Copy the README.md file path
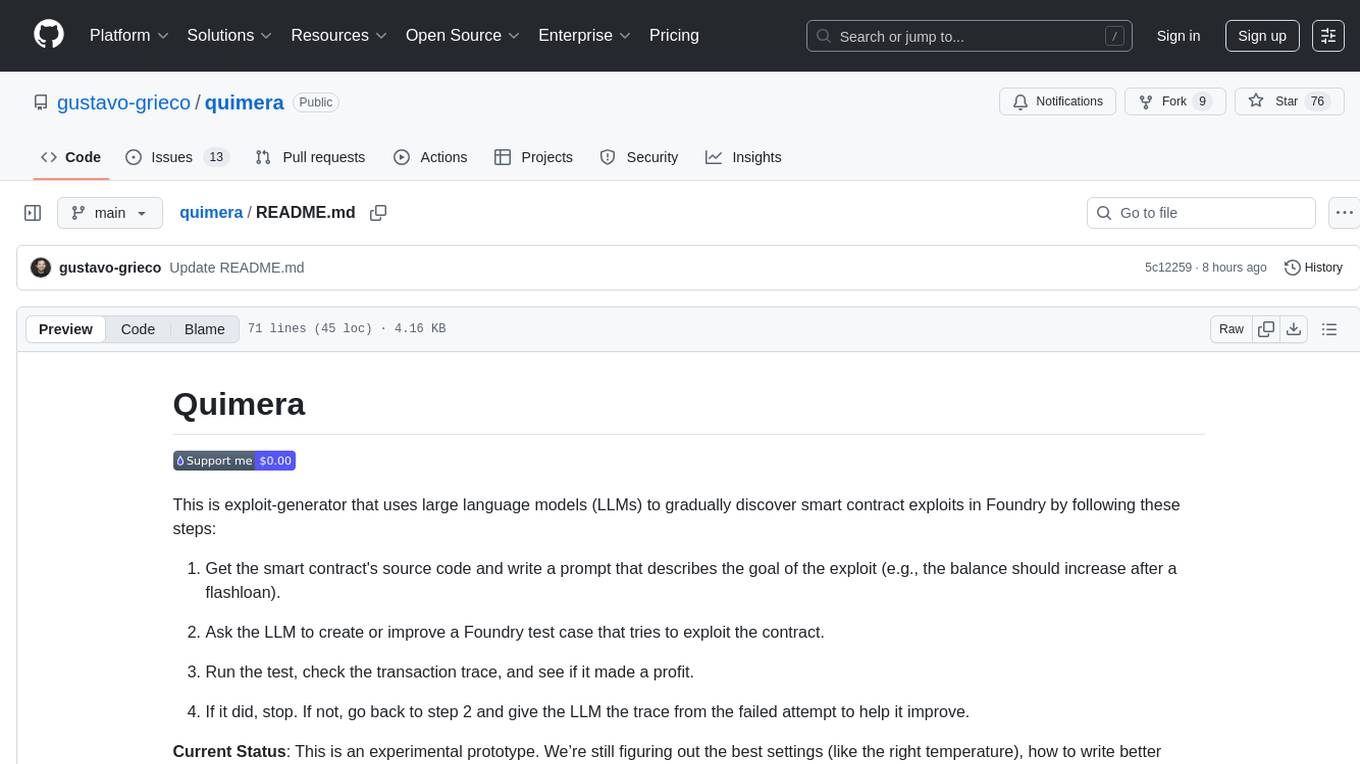The height and width of the screenshot is (764, 1360). (378, 212)
